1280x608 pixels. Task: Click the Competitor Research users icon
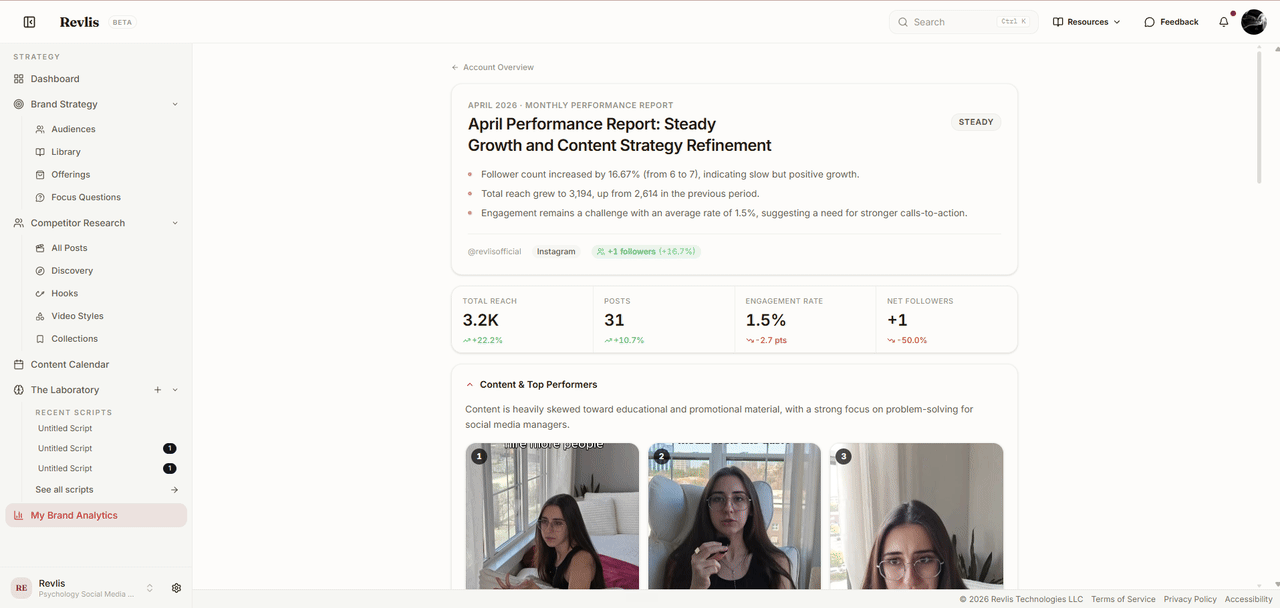click(x=19, y=223)
